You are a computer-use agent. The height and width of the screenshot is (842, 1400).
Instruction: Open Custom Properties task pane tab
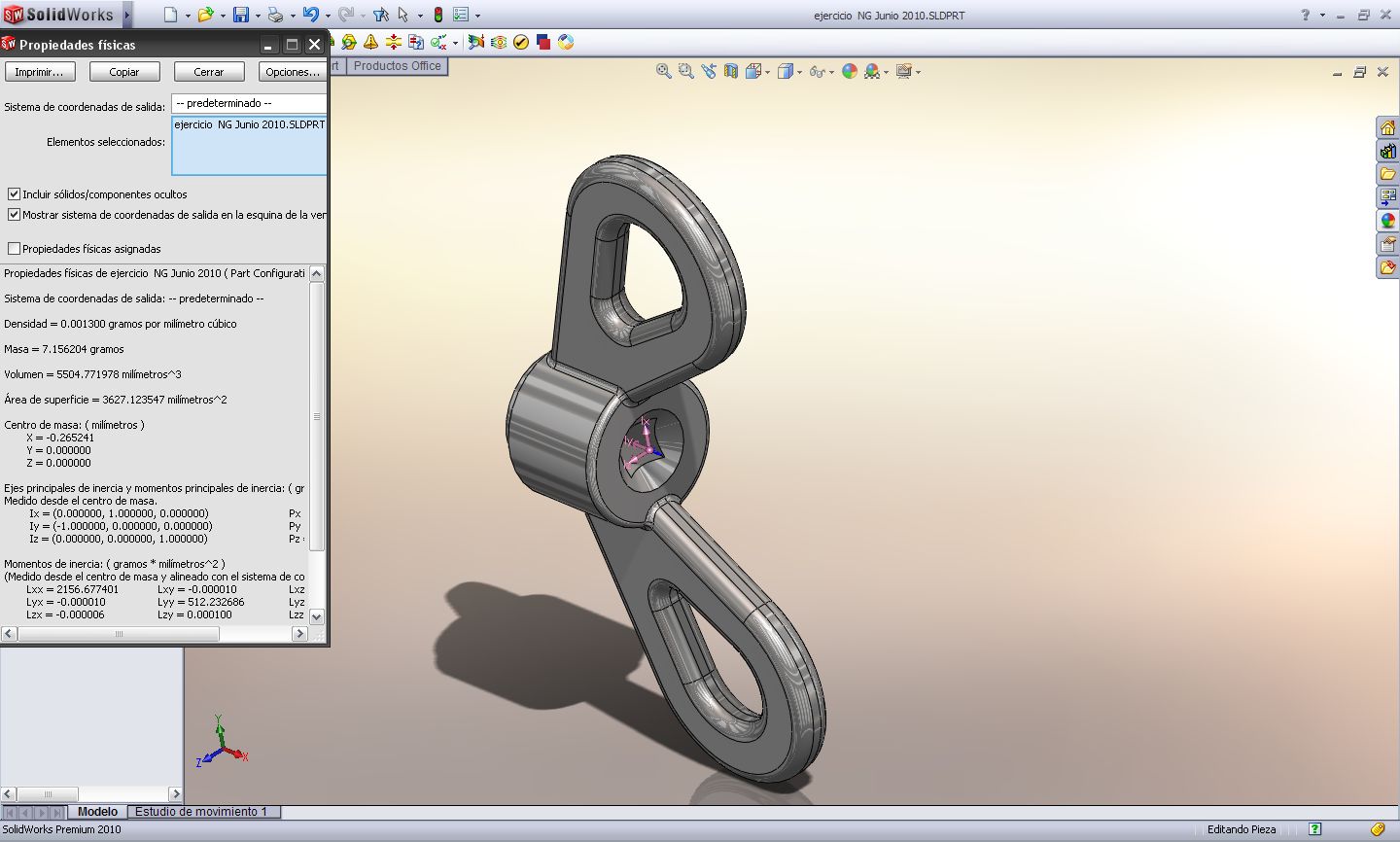tap(1388, 244)
